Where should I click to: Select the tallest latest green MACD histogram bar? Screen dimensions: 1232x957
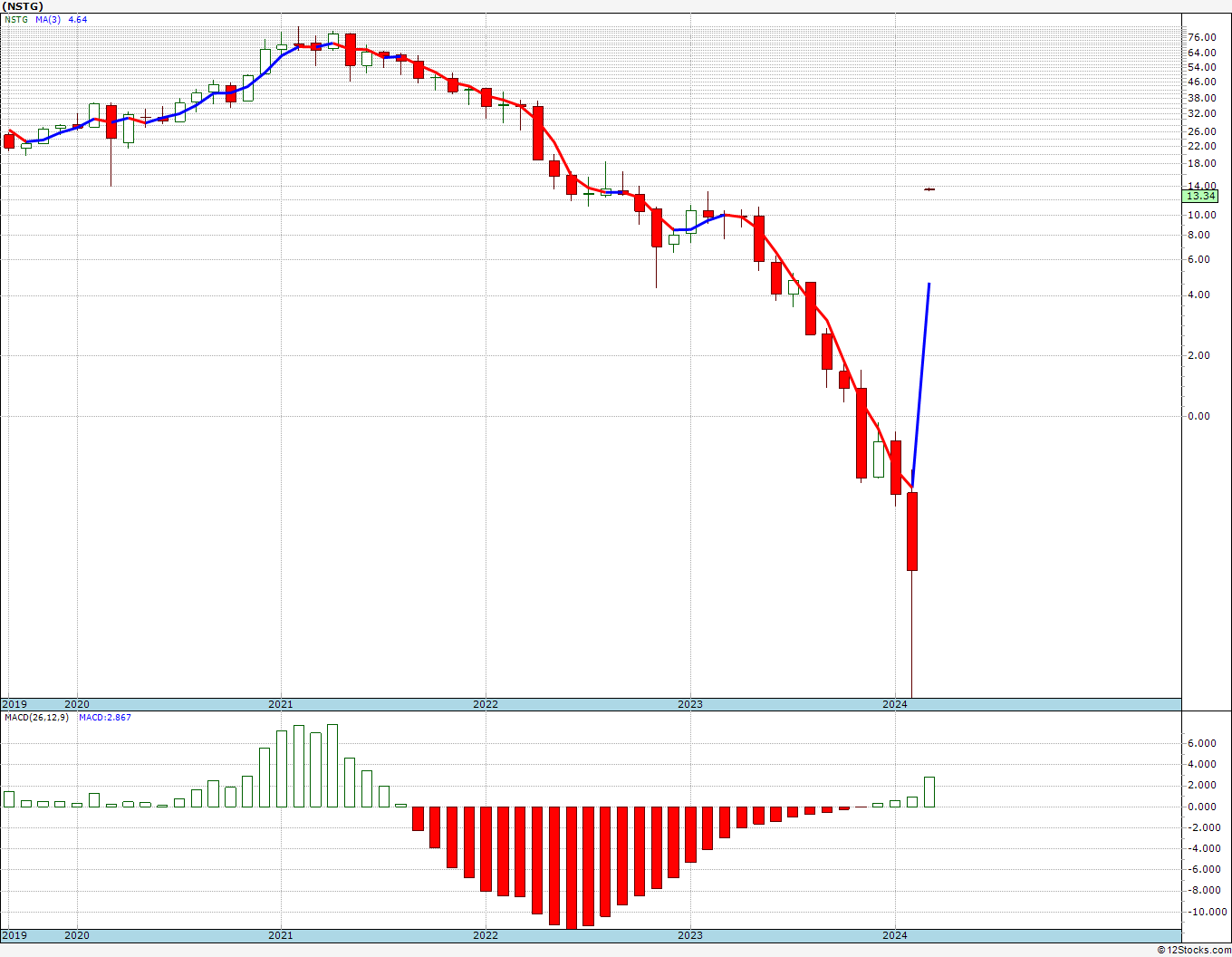point(929,792)
